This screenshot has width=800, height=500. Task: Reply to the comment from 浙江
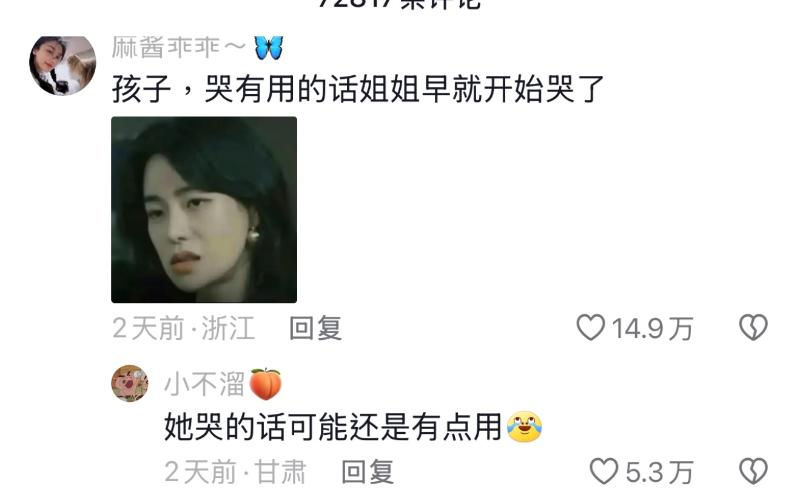[x=315, y=328]
